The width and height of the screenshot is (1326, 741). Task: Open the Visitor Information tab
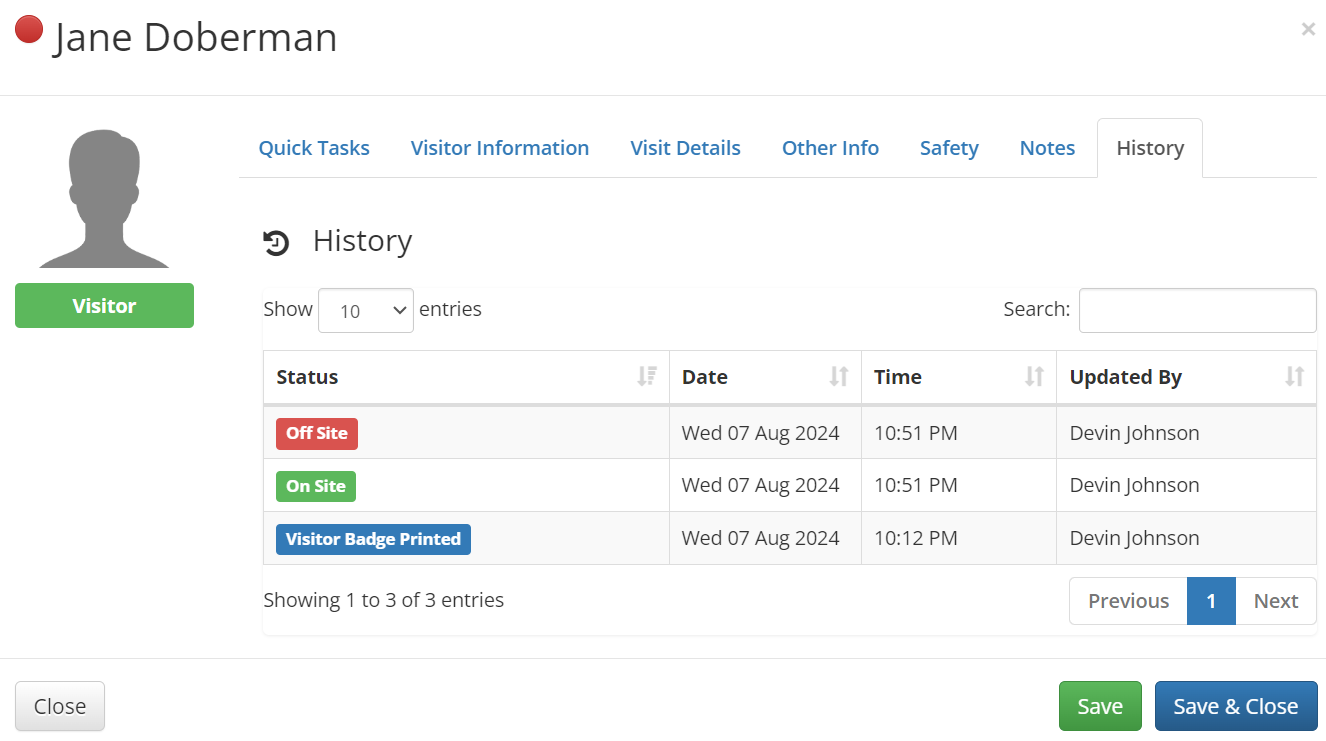[x=499, y=148]
